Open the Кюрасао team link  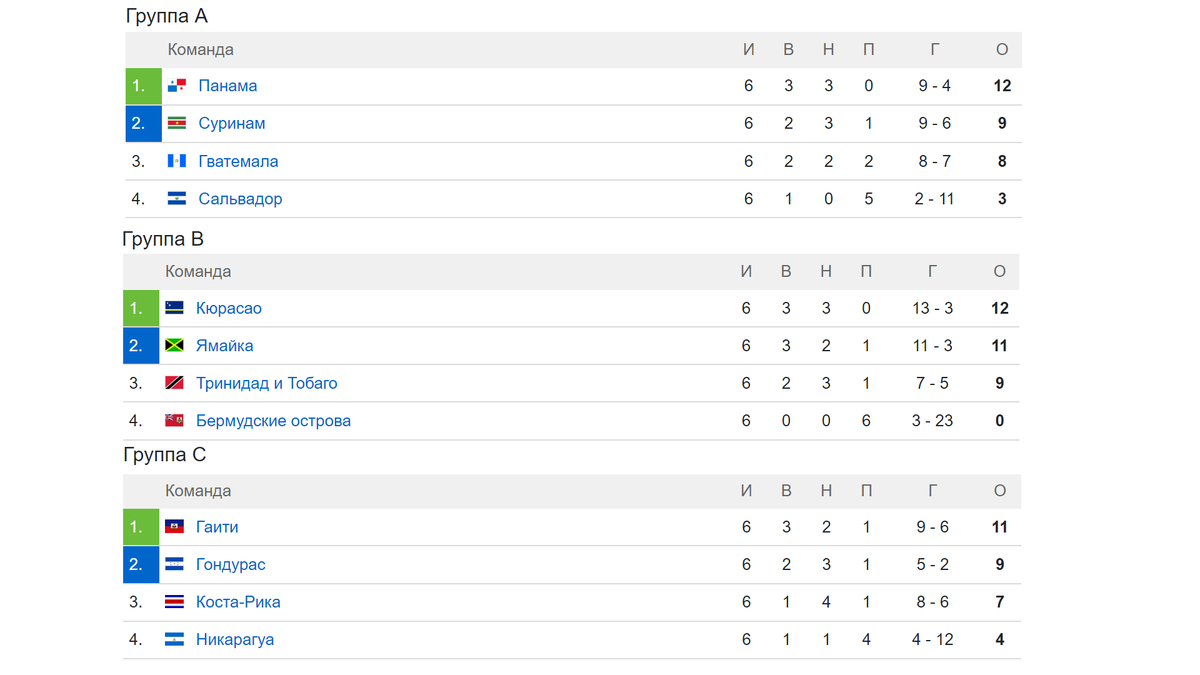pos(229,308)
